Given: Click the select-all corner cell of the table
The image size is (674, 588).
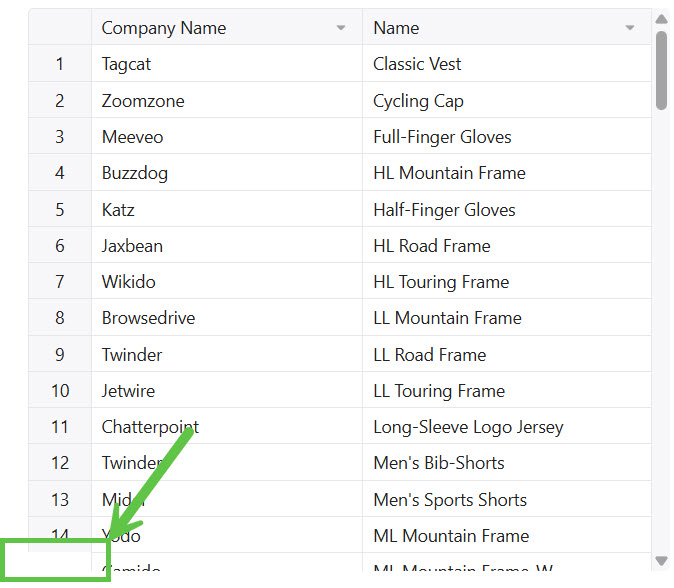Looking at the screenshot, I should pos(60,28).
